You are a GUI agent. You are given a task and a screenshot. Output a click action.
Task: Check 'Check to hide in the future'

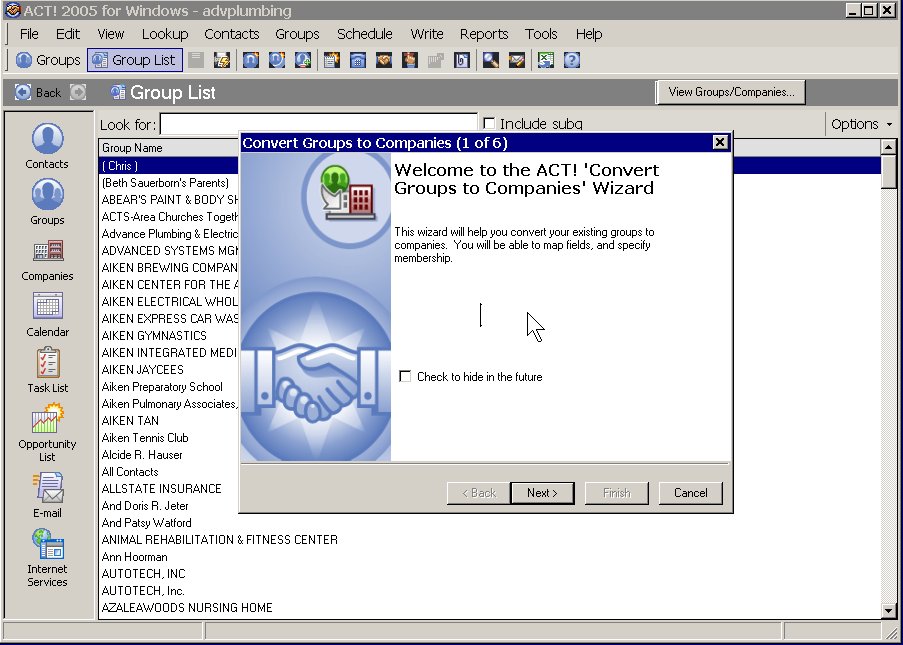pos(405,377)
